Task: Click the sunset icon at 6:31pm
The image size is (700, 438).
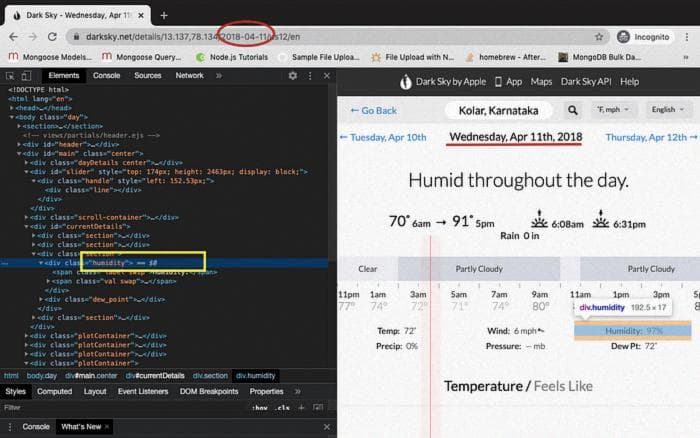Action: [600, 219]
